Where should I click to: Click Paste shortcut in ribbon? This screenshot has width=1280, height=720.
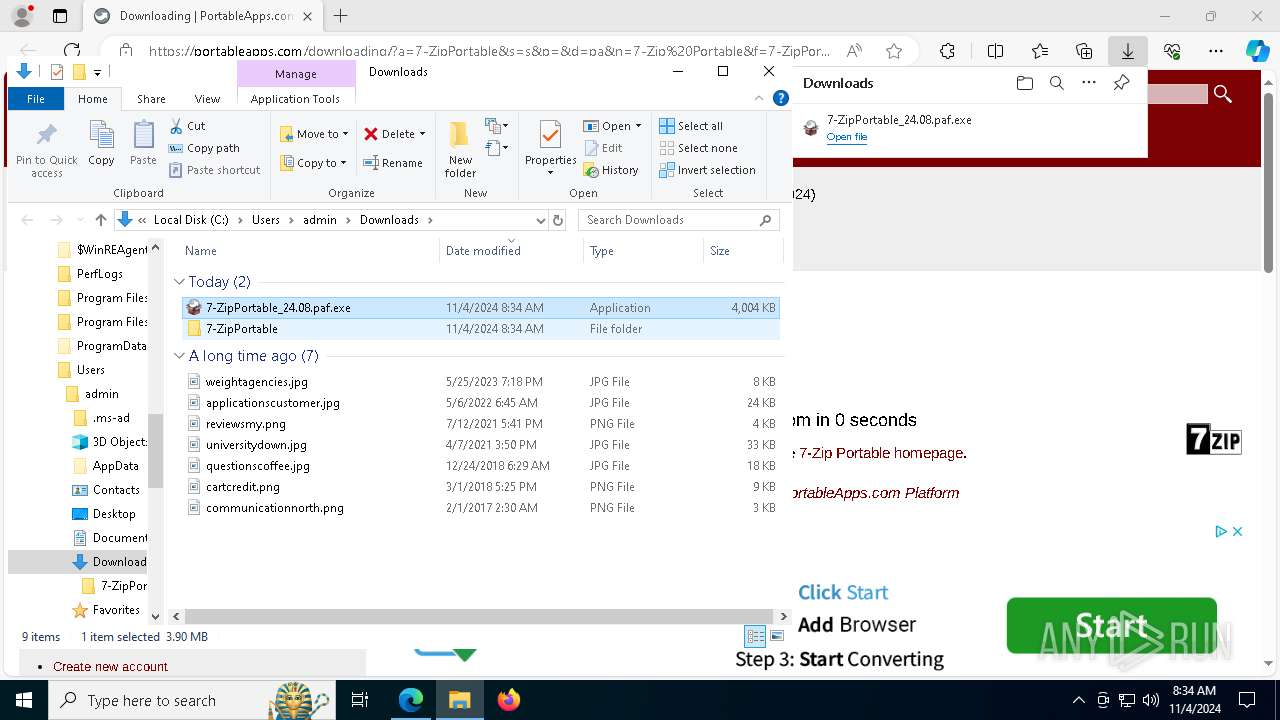(x=215, y=170)
